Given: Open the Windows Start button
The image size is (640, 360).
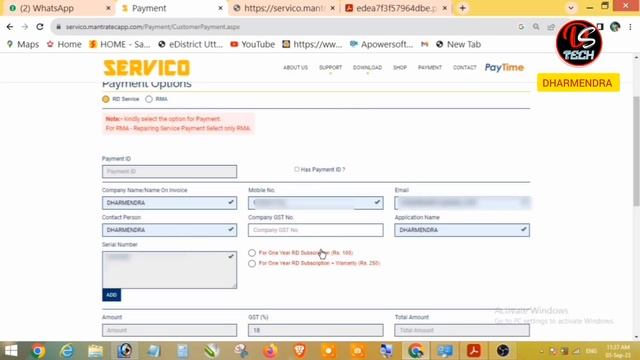Looking at the screenshot, I should [11, 351].
